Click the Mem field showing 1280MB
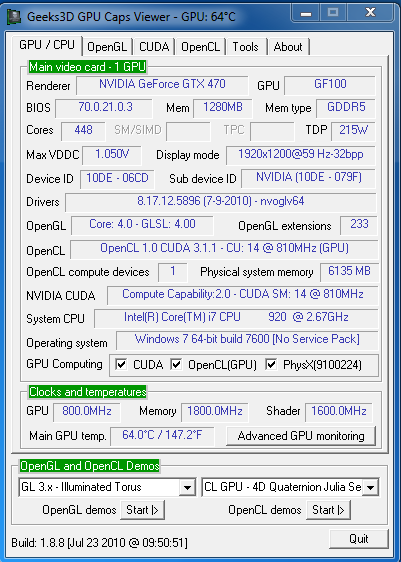Viewport: 401px width, 562px height. click(223, 108)
